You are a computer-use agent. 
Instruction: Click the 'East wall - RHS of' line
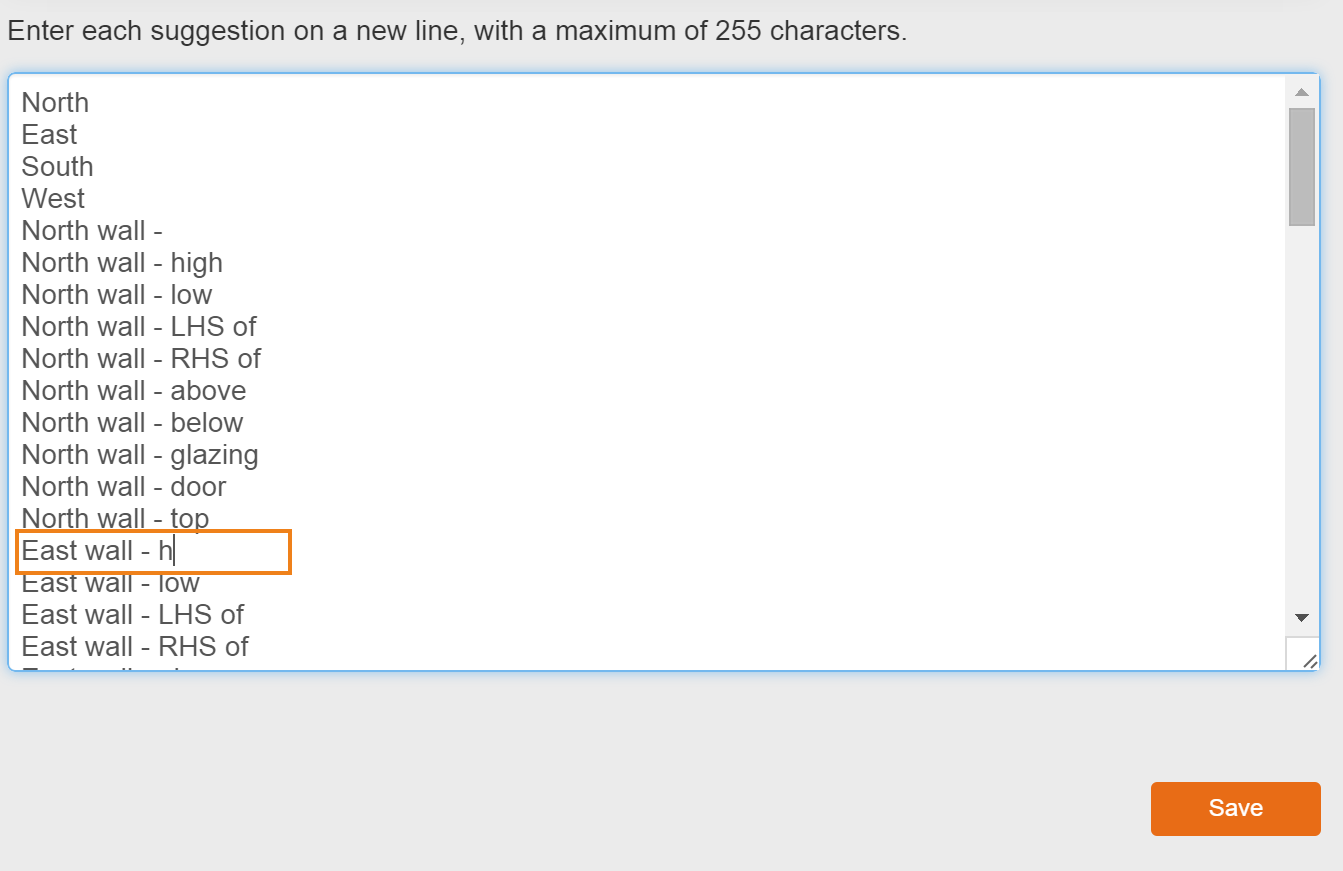[x=135, y=647]
